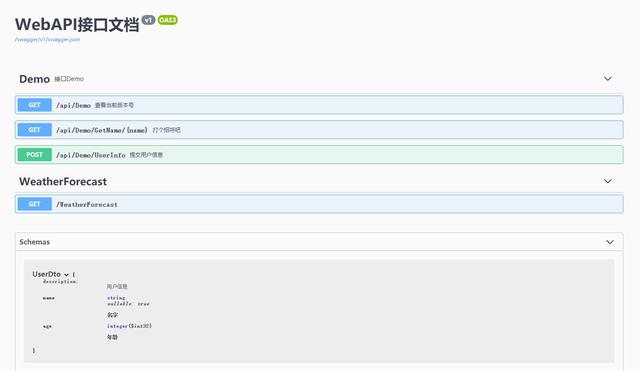Click the OAS3 badge
640x371 pixels.
tap(167, 20)
